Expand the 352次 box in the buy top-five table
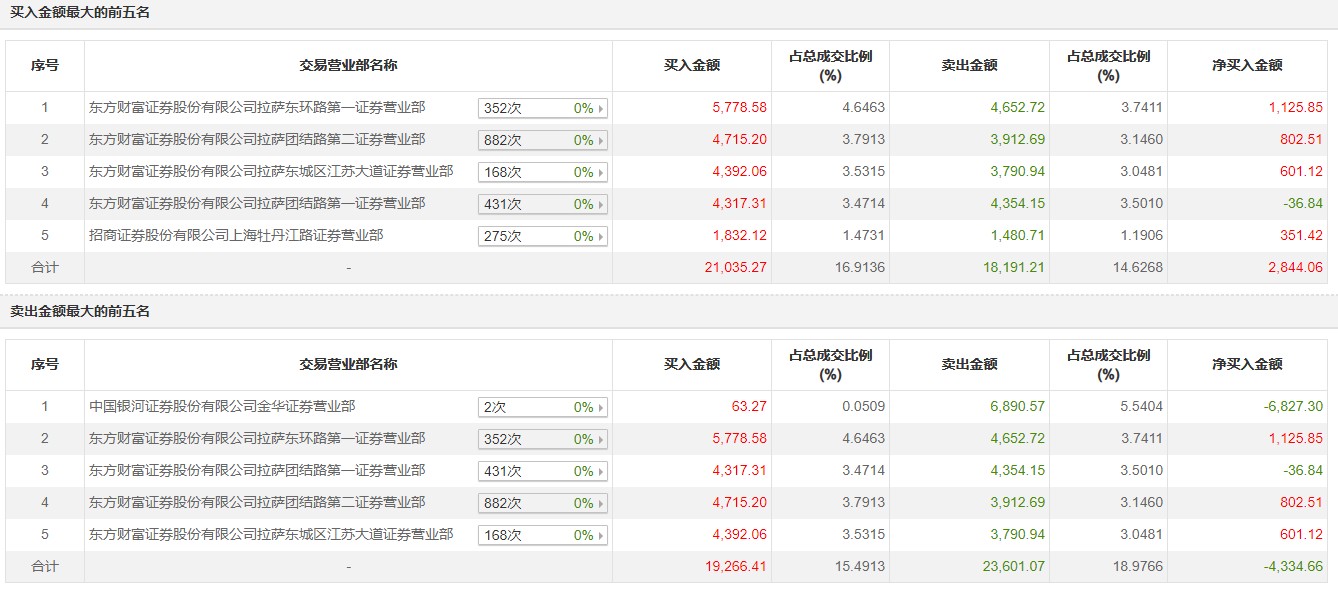Viewport: 1338px width, 591px height. click(542, 109)
